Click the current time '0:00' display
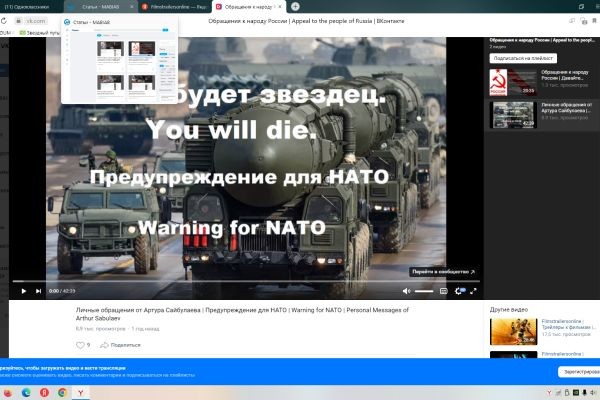 click(54, 291)
